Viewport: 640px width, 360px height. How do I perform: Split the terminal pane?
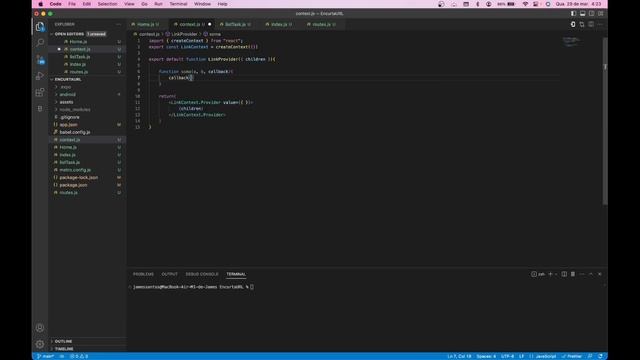pos(564,274)
